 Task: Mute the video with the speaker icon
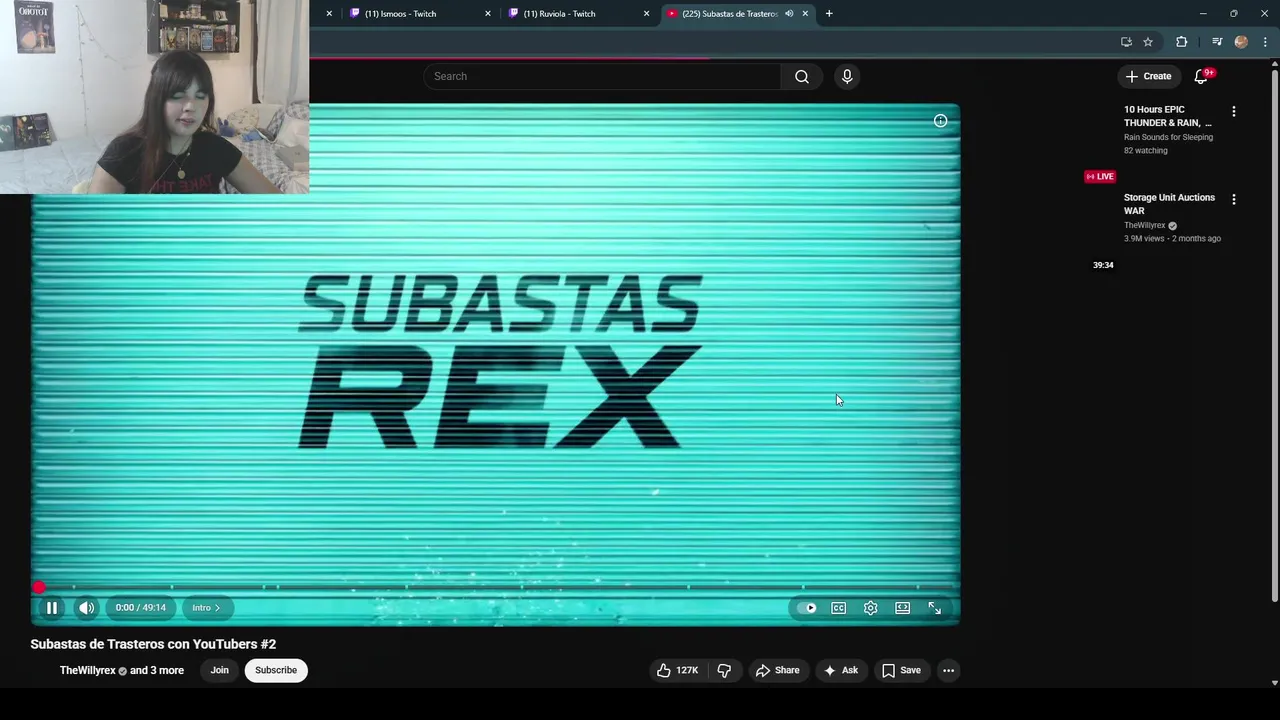87,608
